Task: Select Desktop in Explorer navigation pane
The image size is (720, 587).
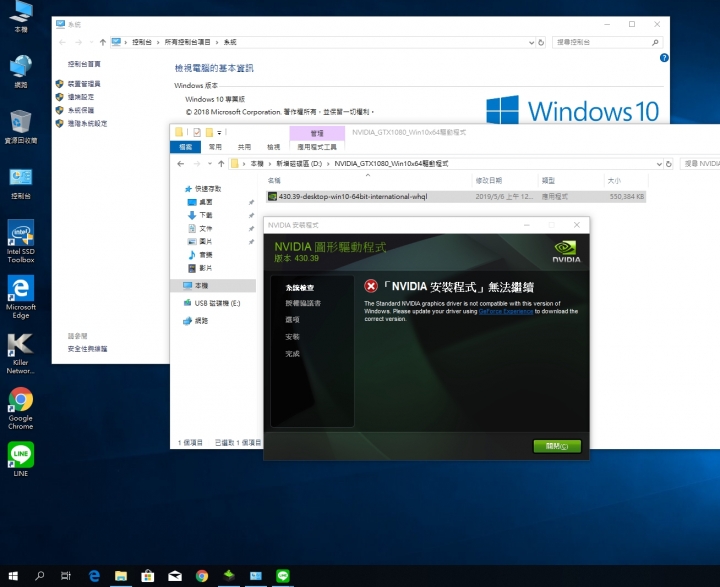Action: click(x=206, y=202)
